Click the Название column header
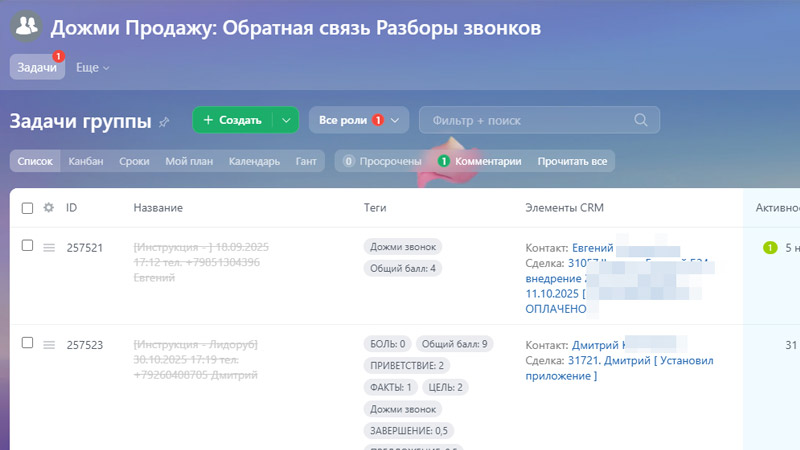This screenshot has height=450, width=800. pos(158,208)
